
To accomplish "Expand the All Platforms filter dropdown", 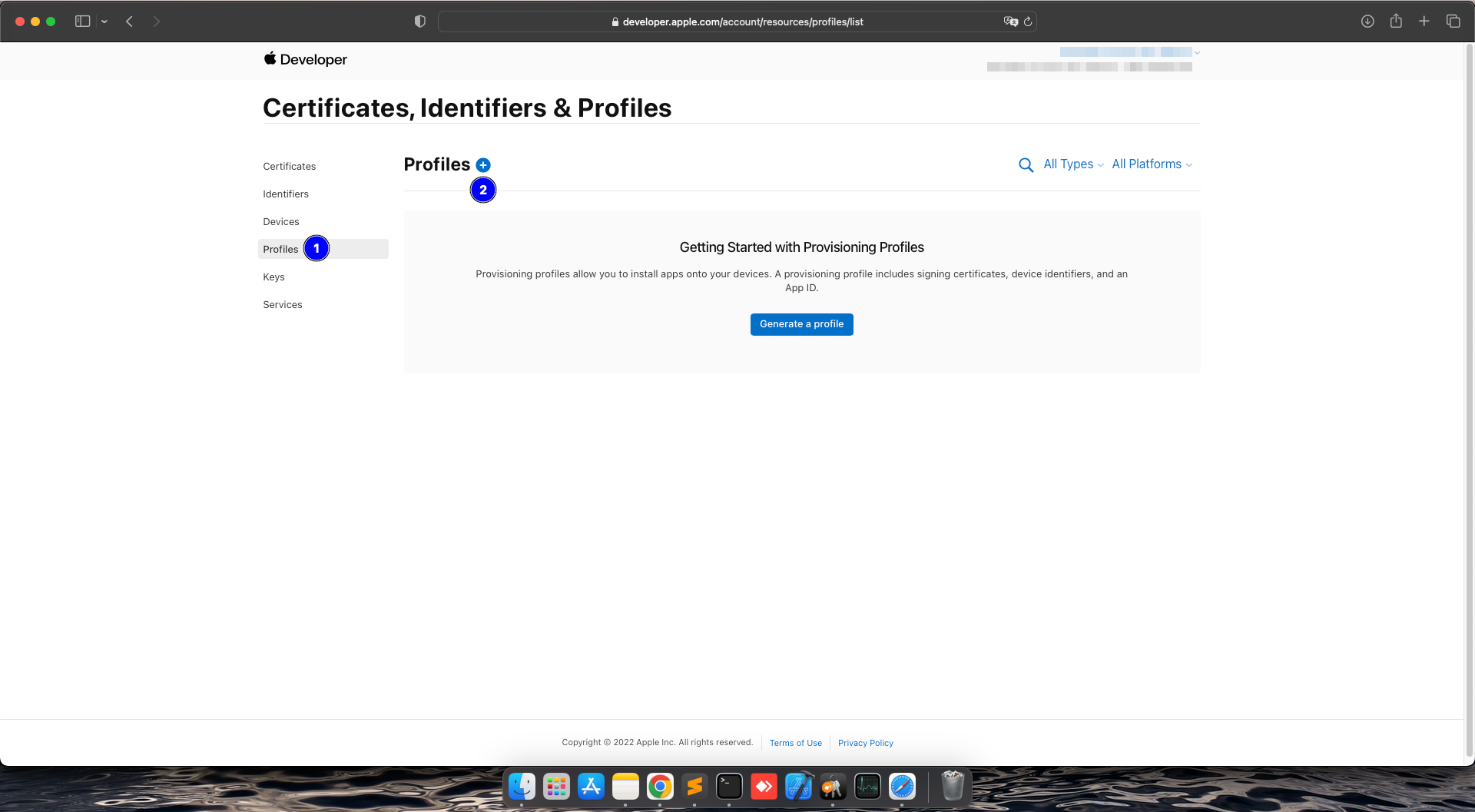I will (1152, 164).
